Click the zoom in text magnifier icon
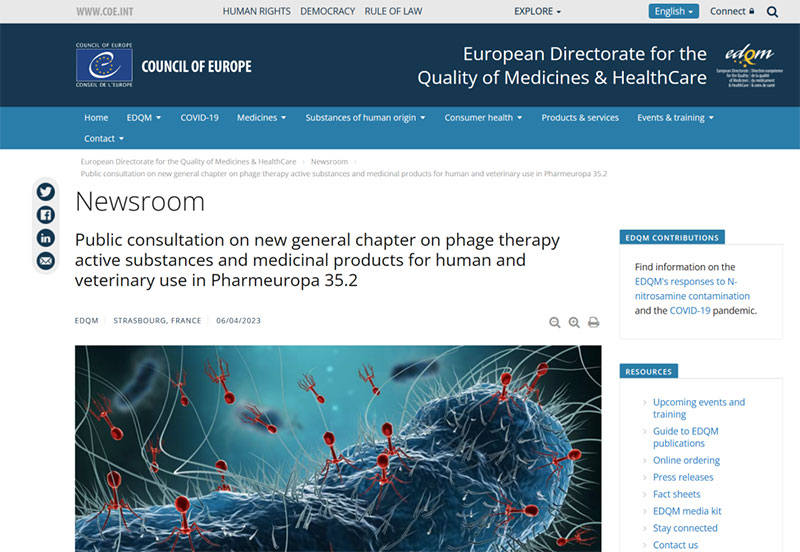Image resolution: width=800 pixels, height=552 pixels. coord(574,322)
